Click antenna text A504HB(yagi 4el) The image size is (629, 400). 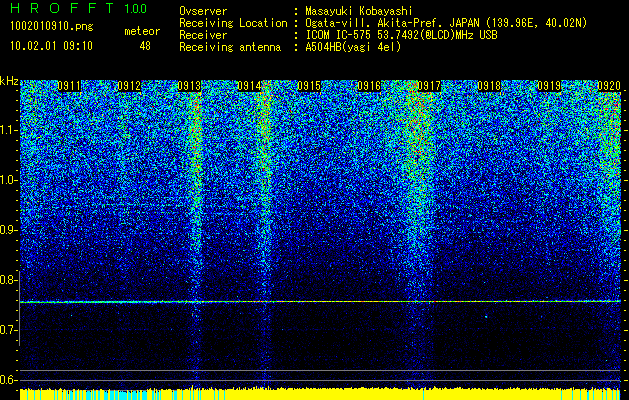(x=353, y=47)
